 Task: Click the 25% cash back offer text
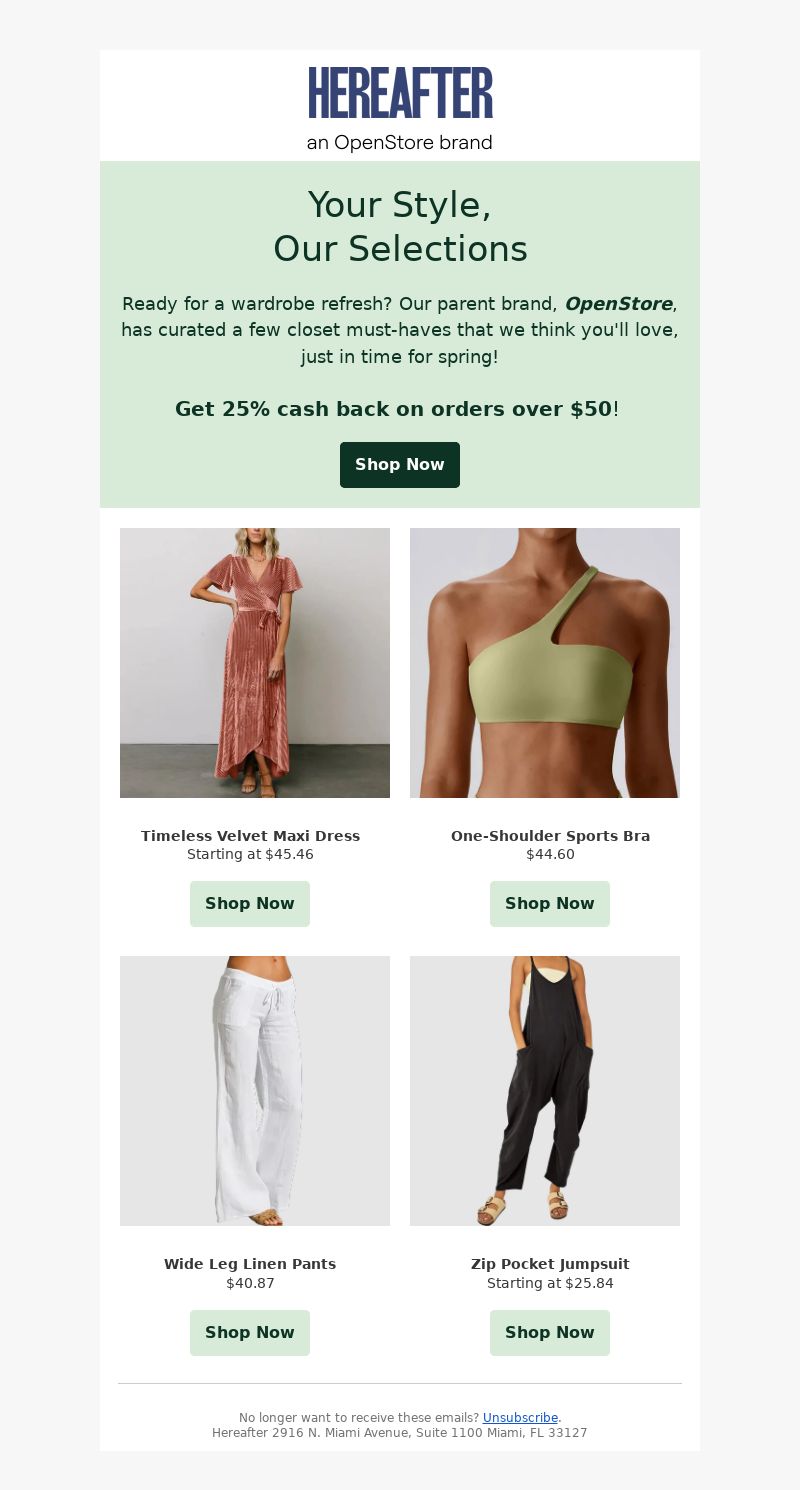pyautogui.click(x=397, y=409)
